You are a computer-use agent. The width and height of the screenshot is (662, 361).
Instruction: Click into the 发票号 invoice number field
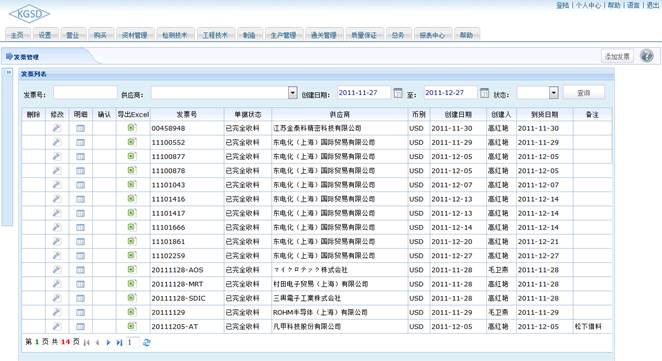tap(85, 92)
